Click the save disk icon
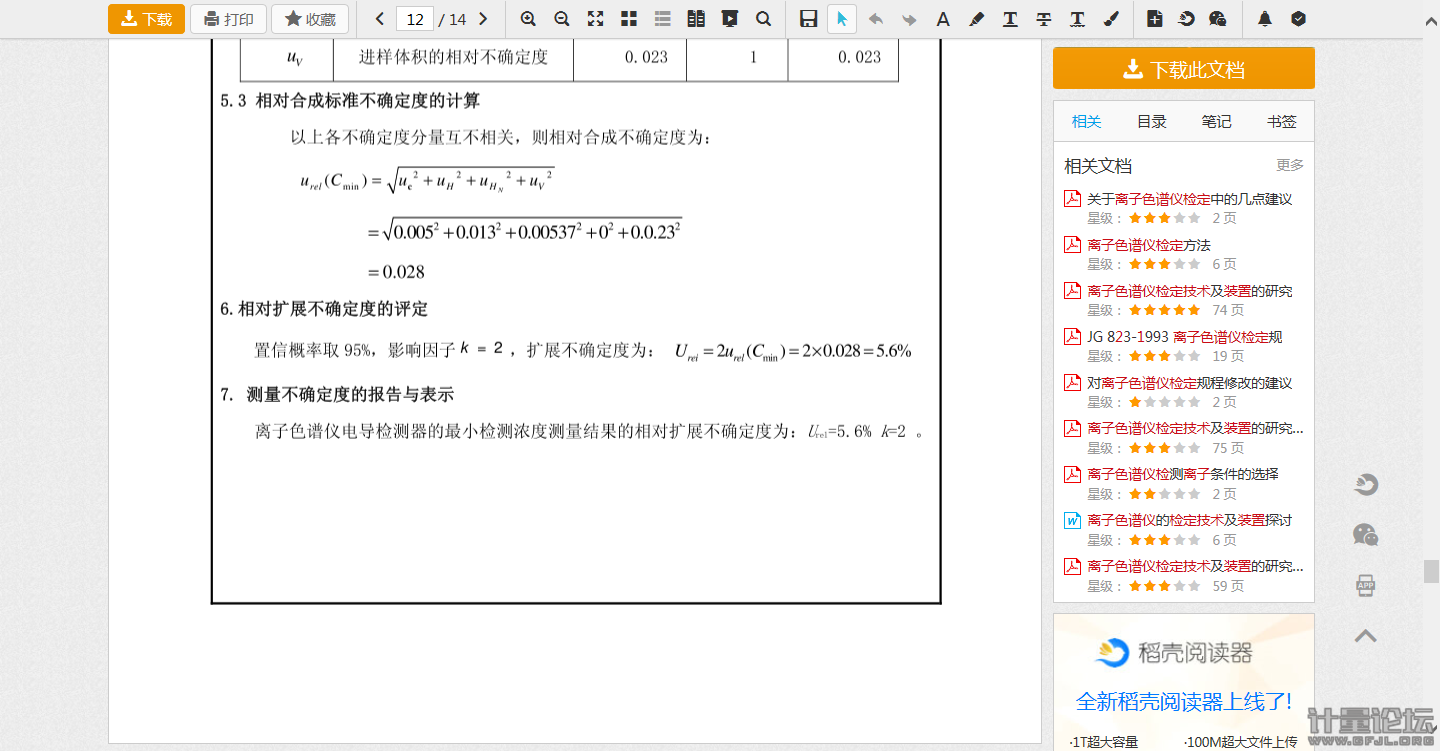 (x=809, y=19)
